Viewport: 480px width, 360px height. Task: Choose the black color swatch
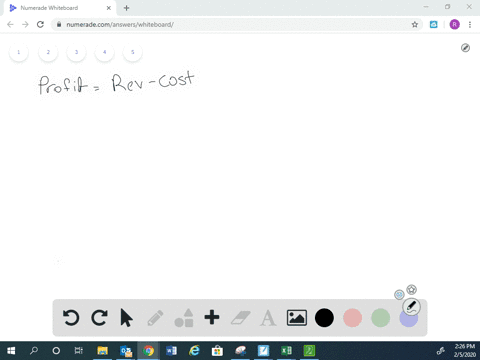point(324,318)
